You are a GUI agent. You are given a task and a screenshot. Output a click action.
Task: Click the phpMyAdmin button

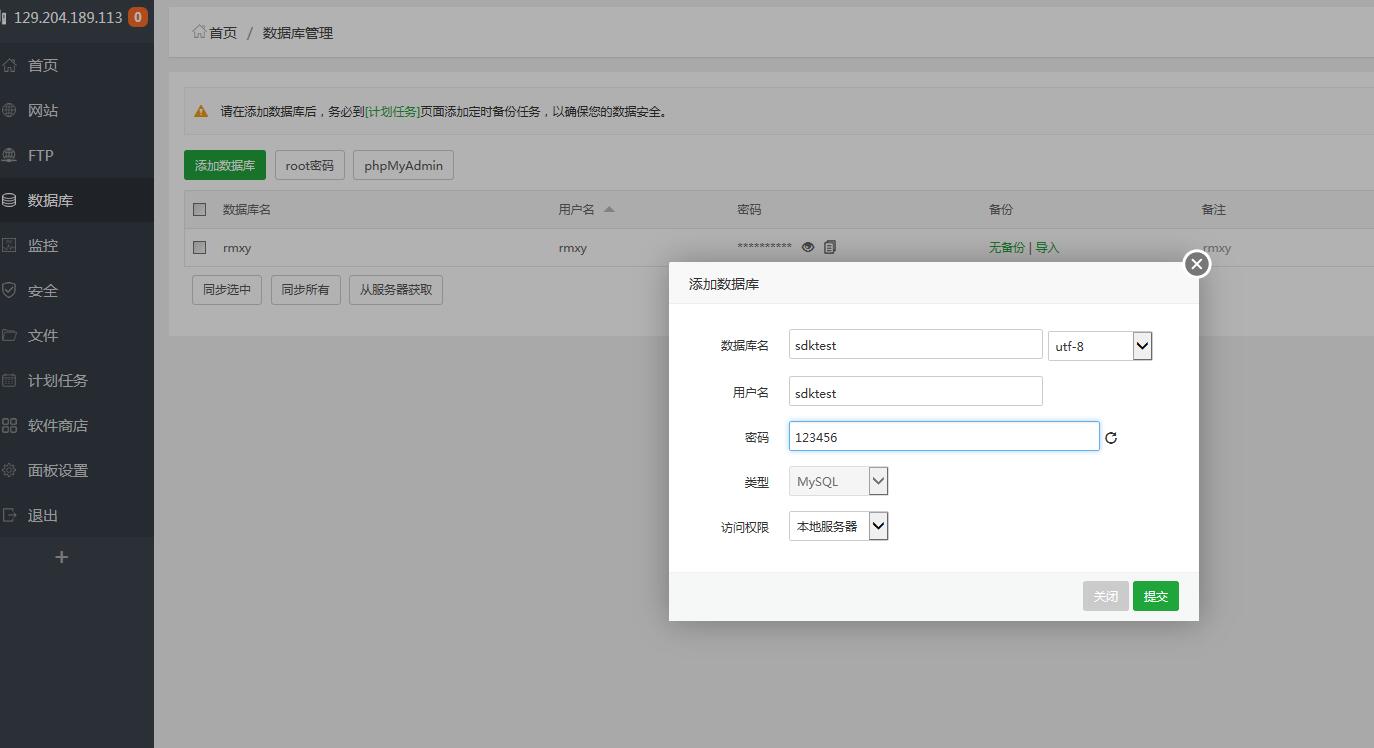coord(403,165)
